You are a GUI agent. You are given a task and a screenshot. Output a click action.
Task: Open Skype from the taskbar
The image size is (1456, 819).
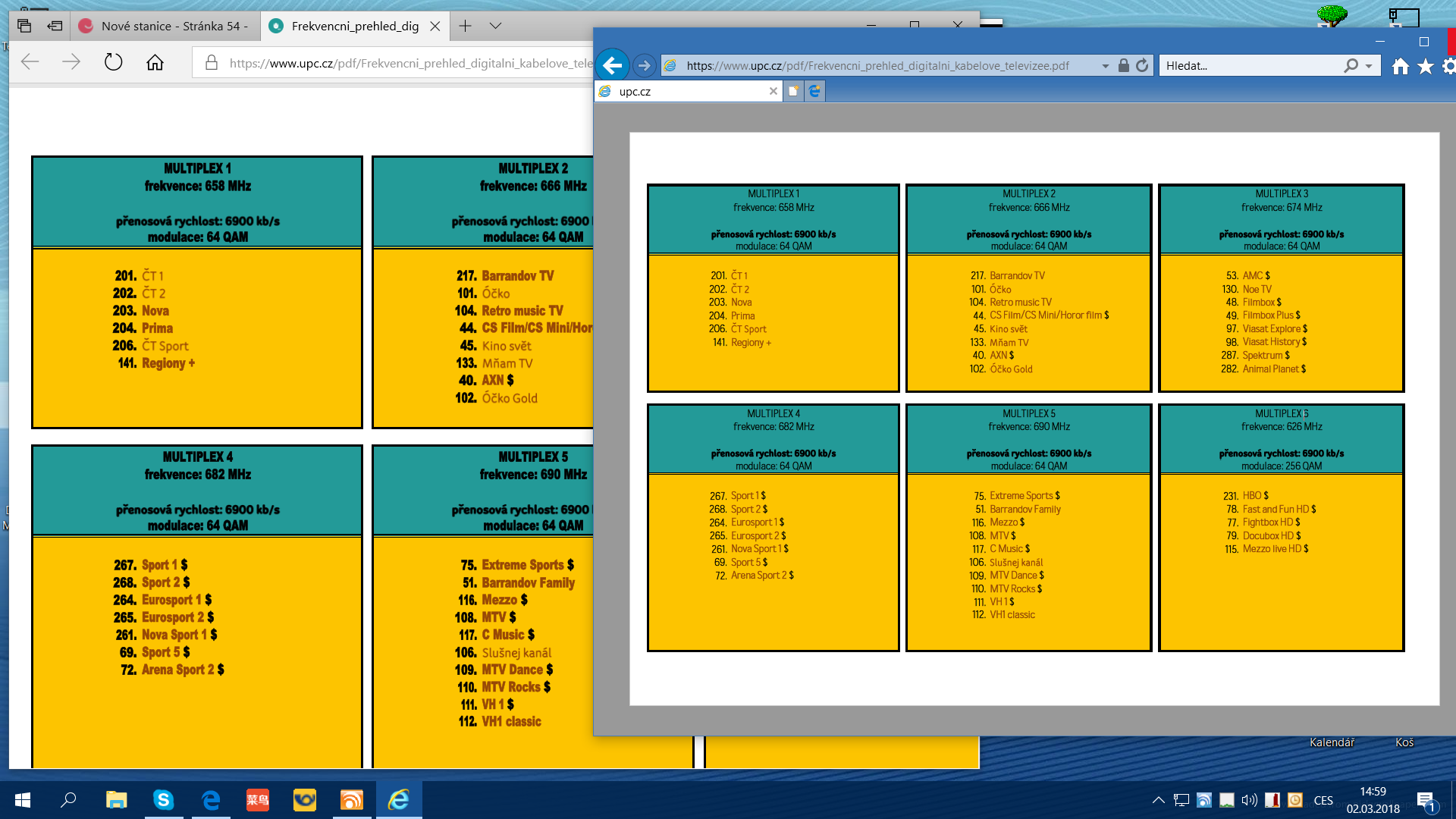pos(163,799)
